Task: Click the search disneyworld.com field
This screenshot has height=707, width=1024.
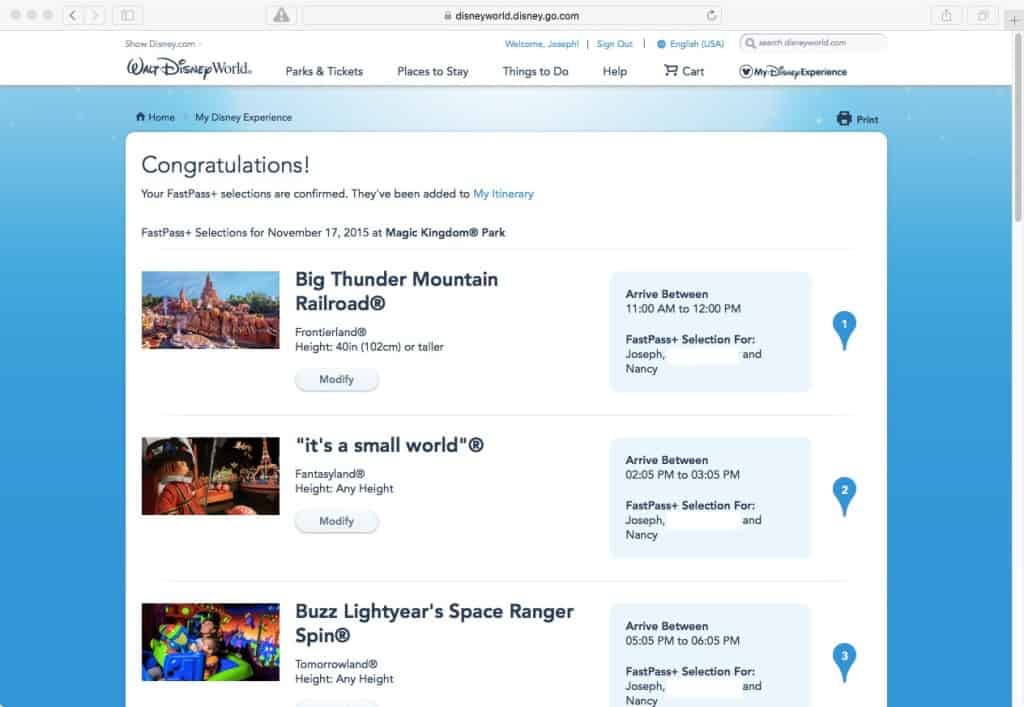Action: tap(813, 43)
